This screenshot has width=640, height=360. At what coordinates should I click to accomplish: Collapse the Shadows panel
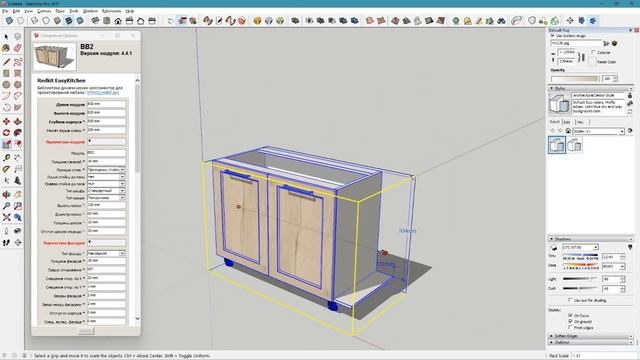(552, 239)
